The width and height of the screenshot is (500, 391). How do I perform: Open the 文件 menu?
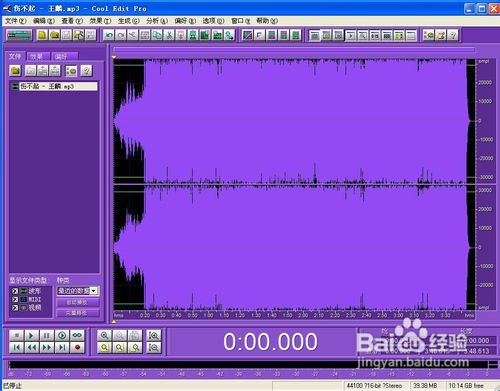[15, 21]
